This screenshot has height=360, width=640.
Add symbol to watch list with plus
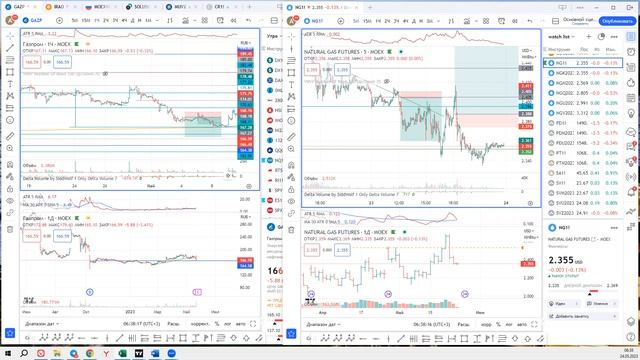(x=589, y=37)
